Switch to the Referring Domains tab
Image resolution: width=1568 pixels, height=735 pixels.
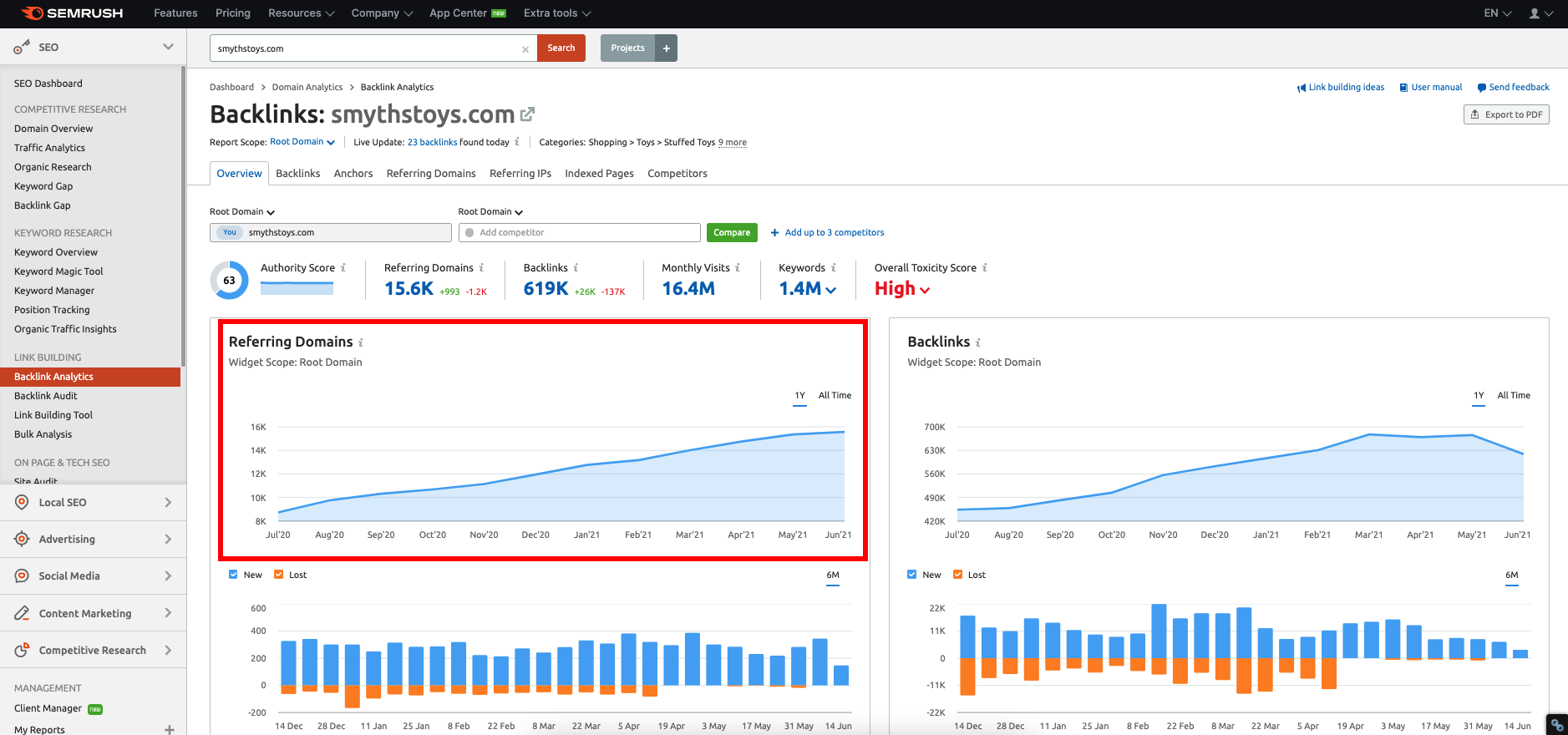click(431, 174)
